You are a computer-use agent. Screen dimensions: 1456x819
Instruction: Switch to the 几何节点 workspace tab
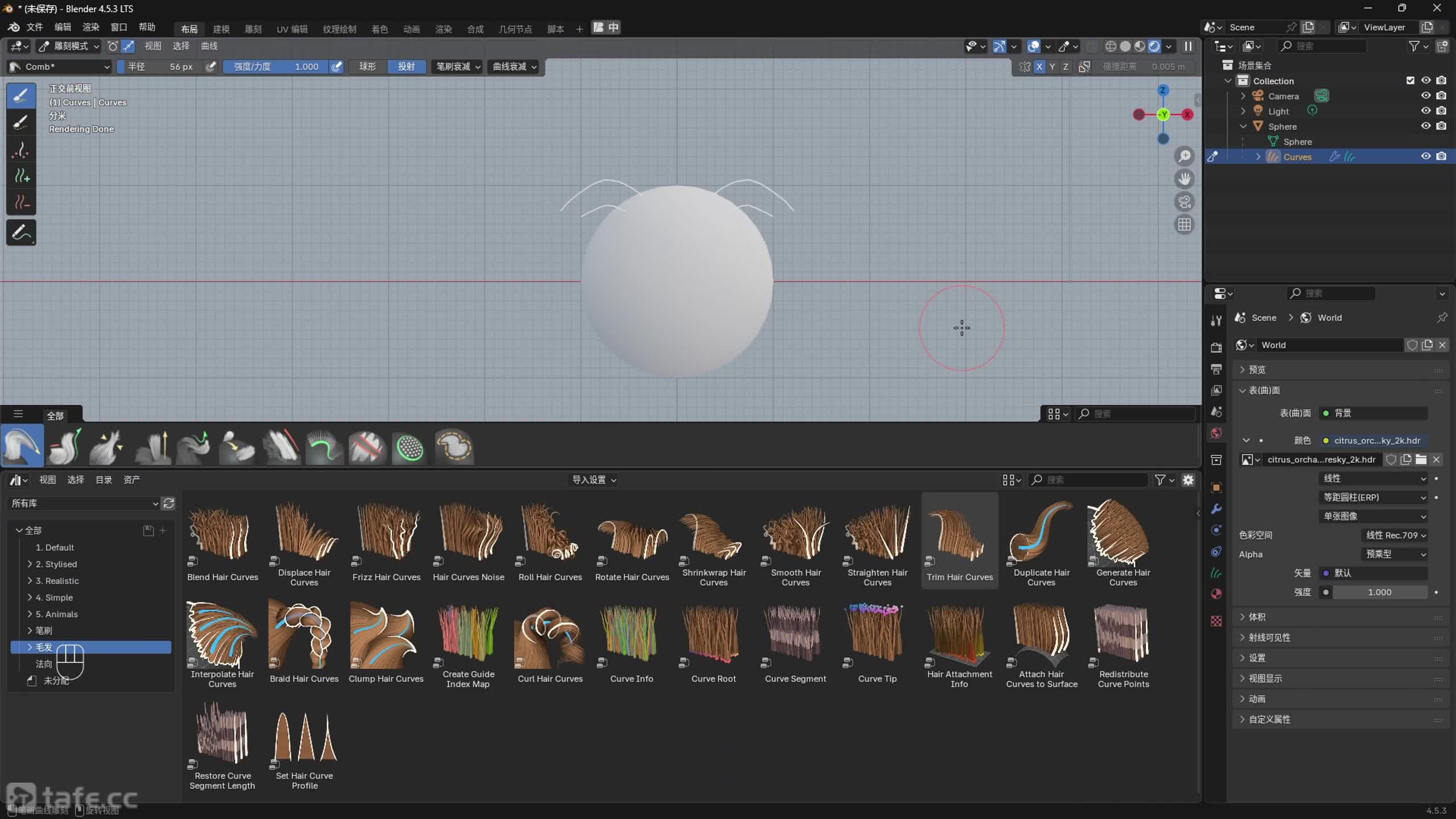pos(515,29)
